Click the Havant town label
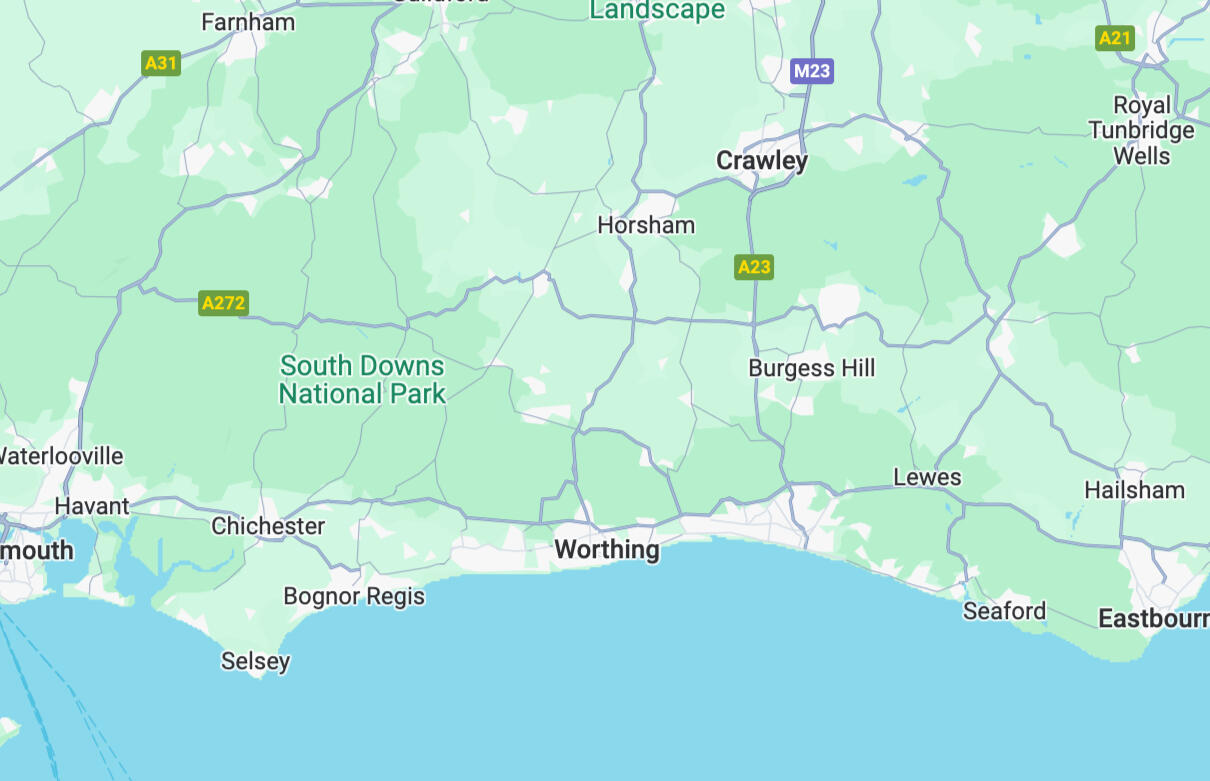 [x=92, y=506]
